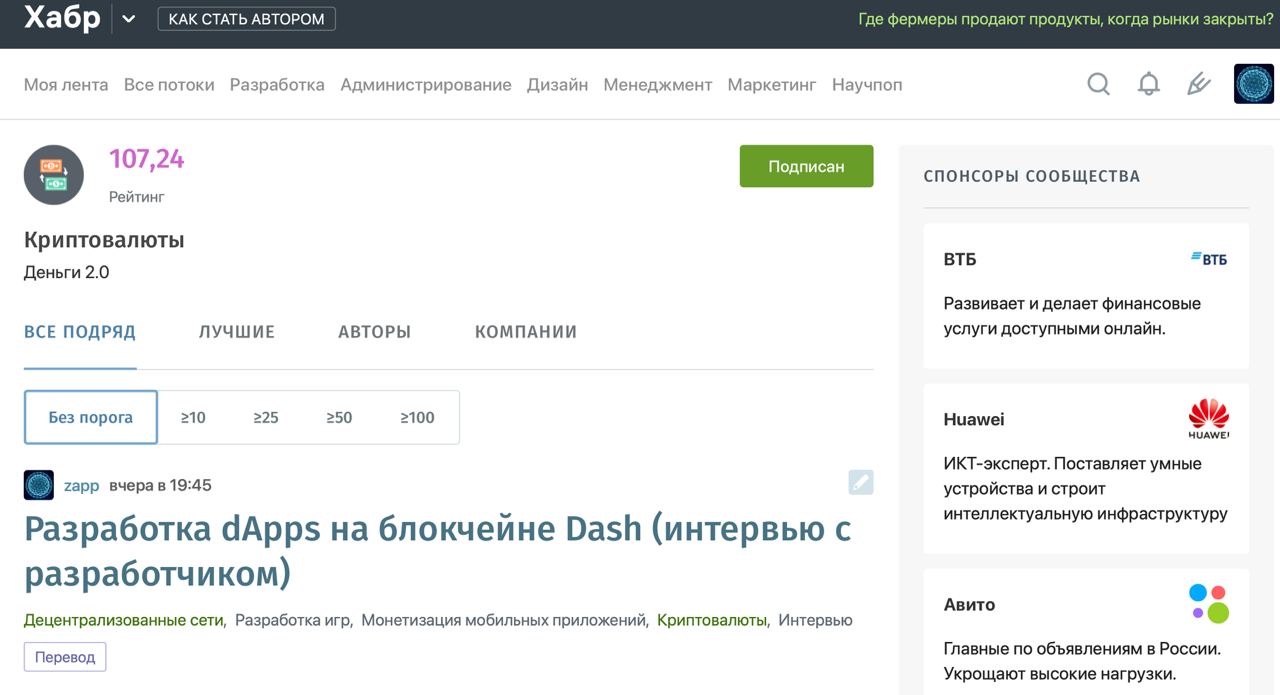Open the КОМПАНИИ tab
The height and width of the screenshot is (695, 1280).
pos(526,332)
